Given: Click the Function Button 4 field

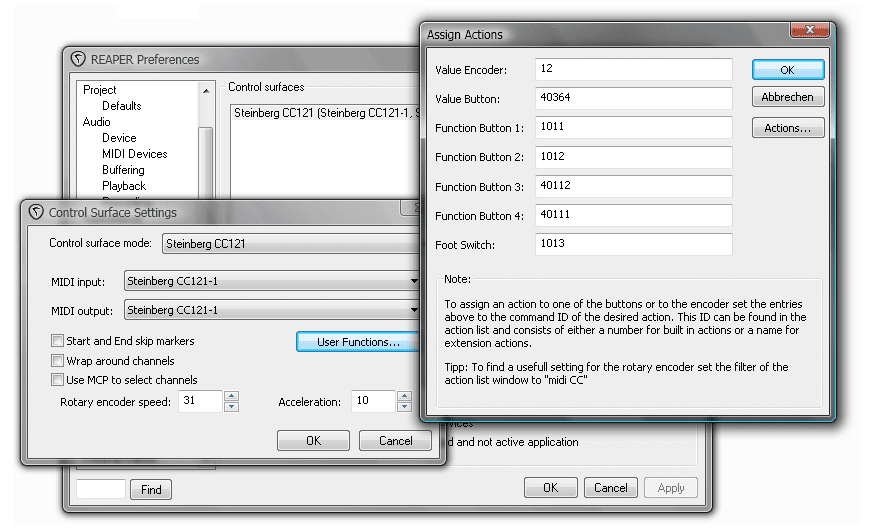Looking at the screenshot, I should click(633, 215).
